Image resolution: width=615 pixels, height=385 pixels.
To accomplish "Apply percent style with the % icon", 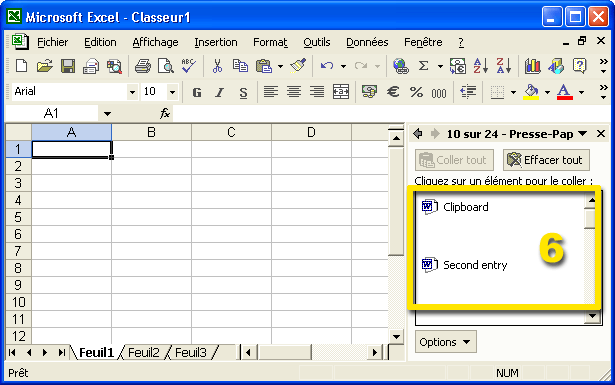I will 416,92.
